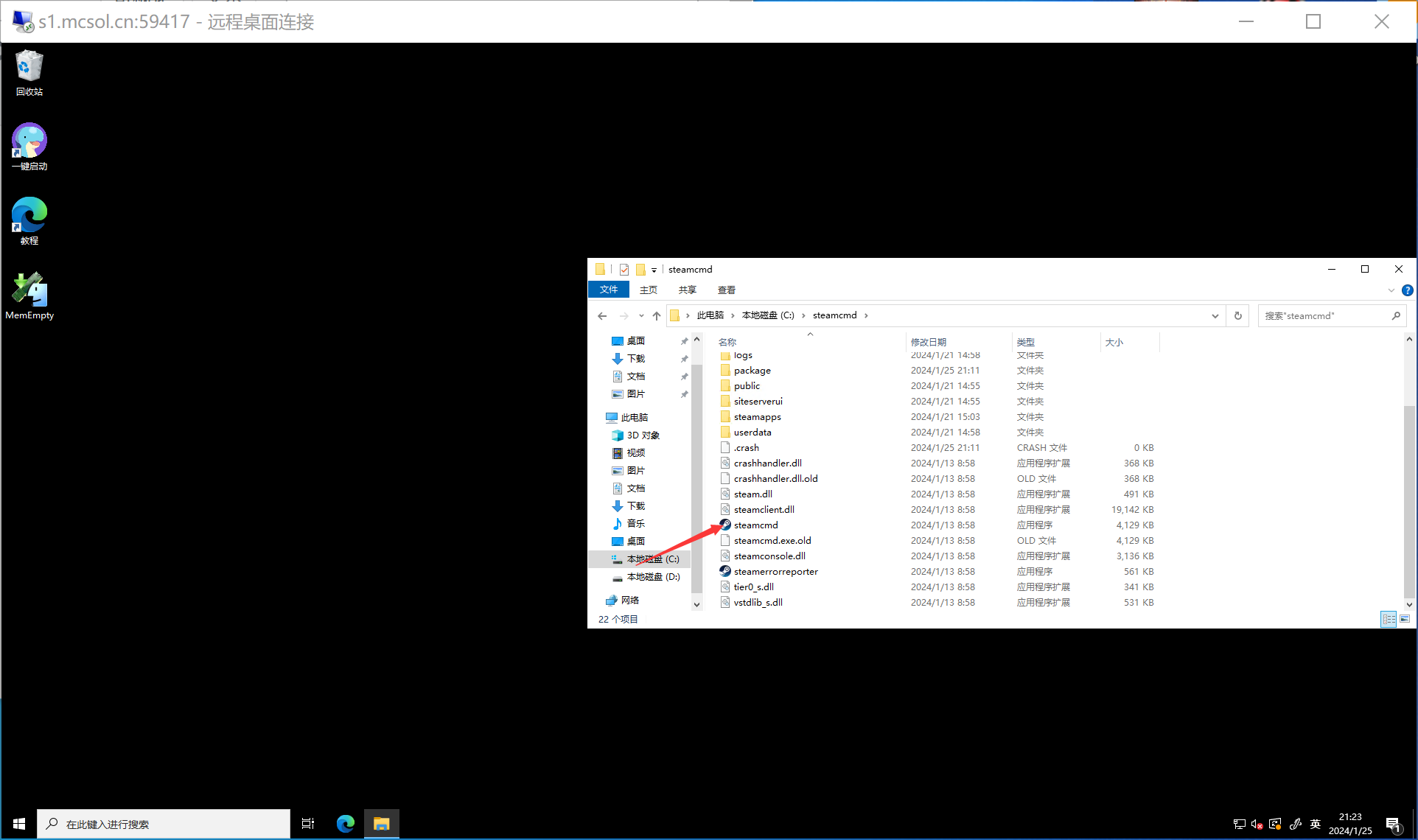Click the network tray icon
This screenshot has width=1418, height=840.
(x=1239, y=824)
